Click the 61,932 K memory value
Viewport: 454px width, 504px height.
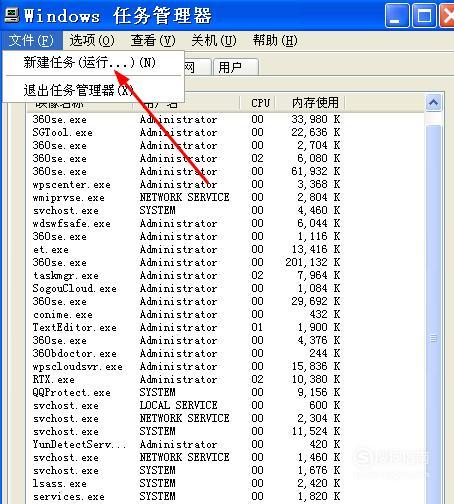coord(315,171)
